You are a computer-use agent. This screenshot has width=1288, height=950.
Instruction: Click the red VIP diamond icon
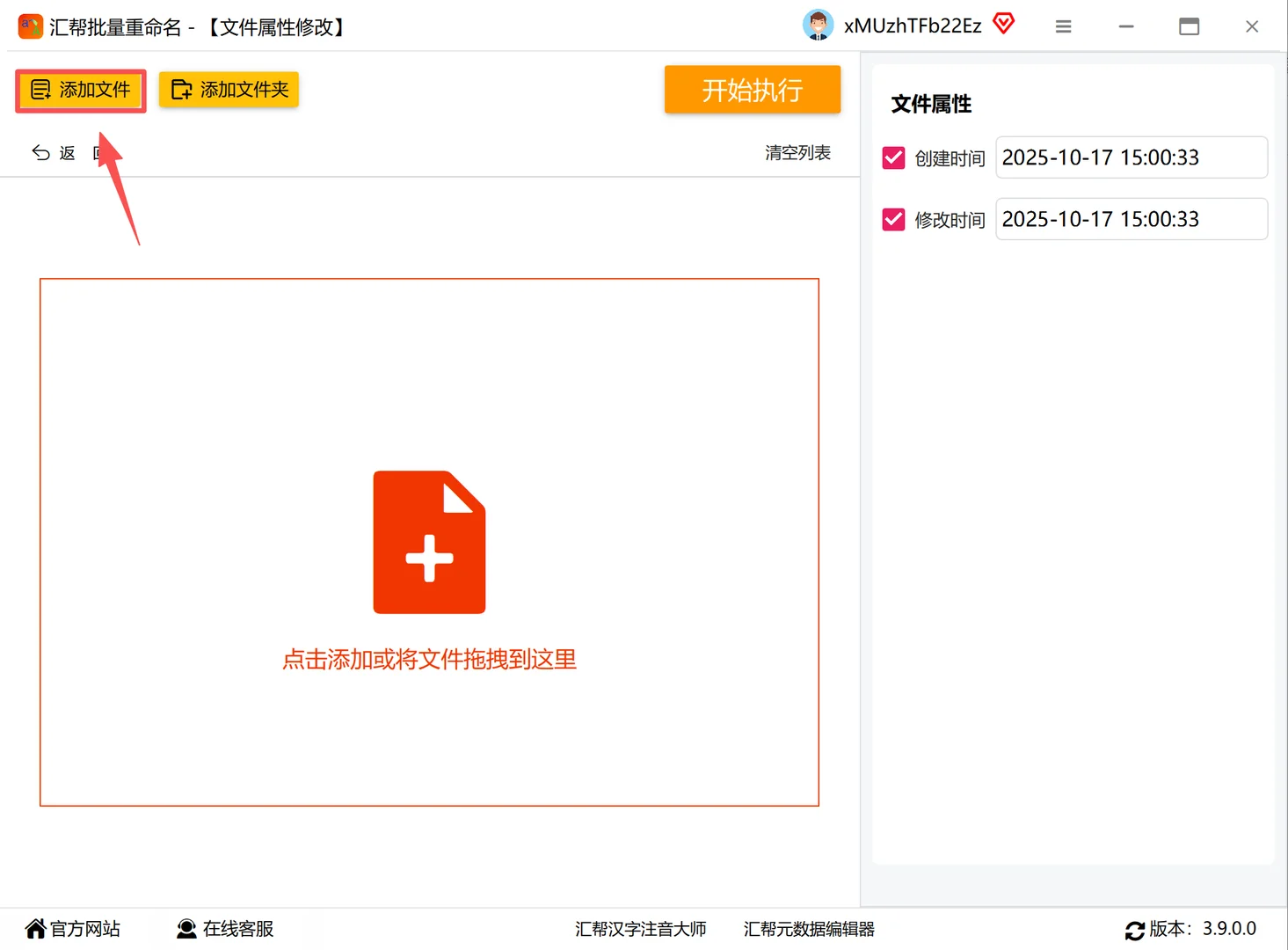pyautogui.click(x=1003, y=23)
